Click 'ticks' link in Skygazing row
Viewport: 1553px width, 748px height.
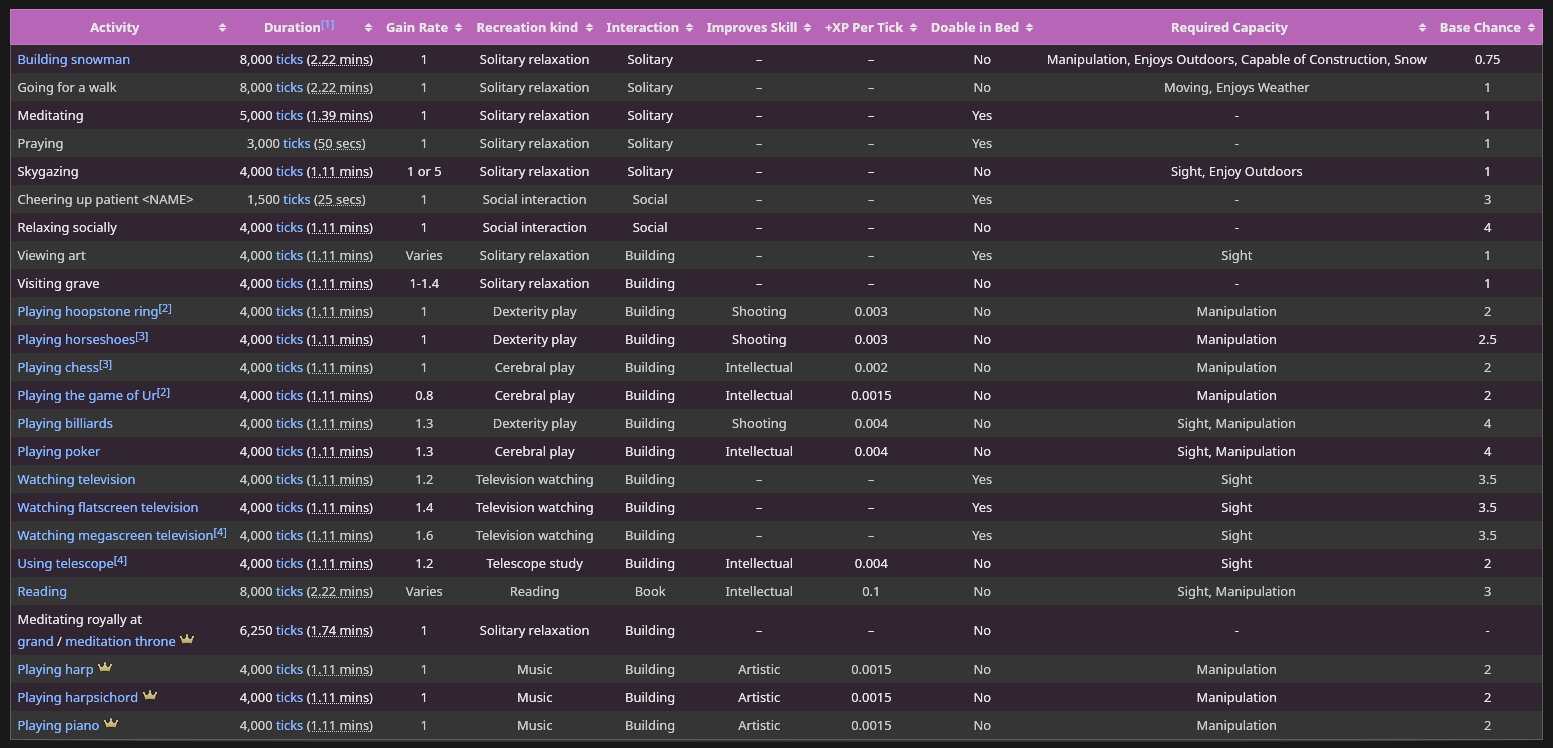(x=289, y=172)
